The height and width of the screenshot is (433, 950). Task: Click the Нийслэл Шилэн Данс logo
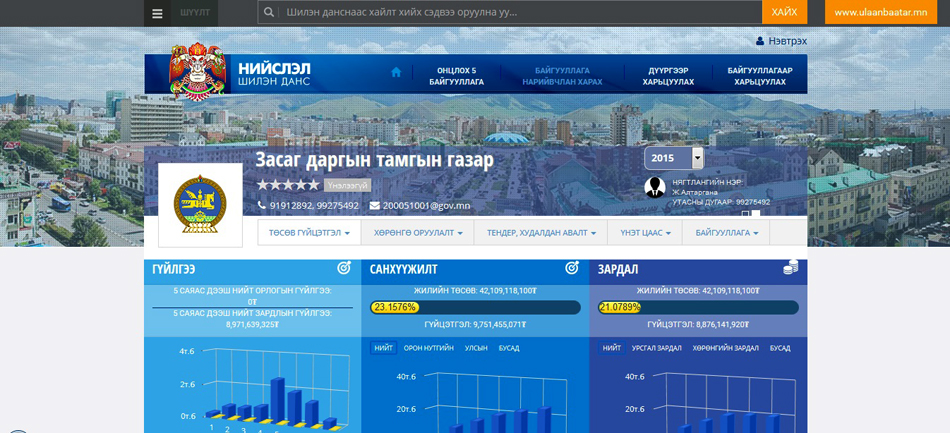(240, 73)
